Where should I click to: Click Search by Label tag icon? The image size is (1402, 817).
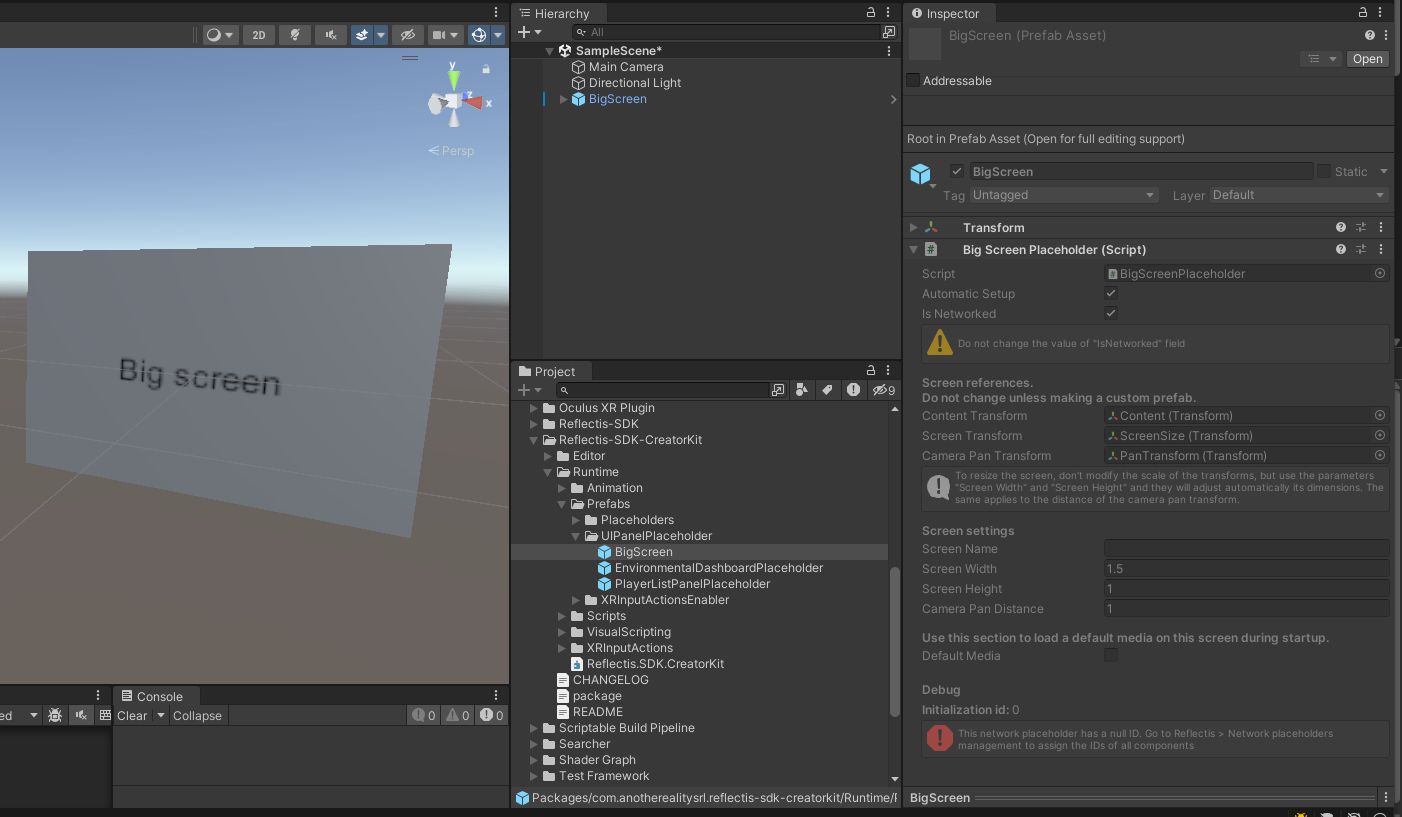click(x=827, y=390)
